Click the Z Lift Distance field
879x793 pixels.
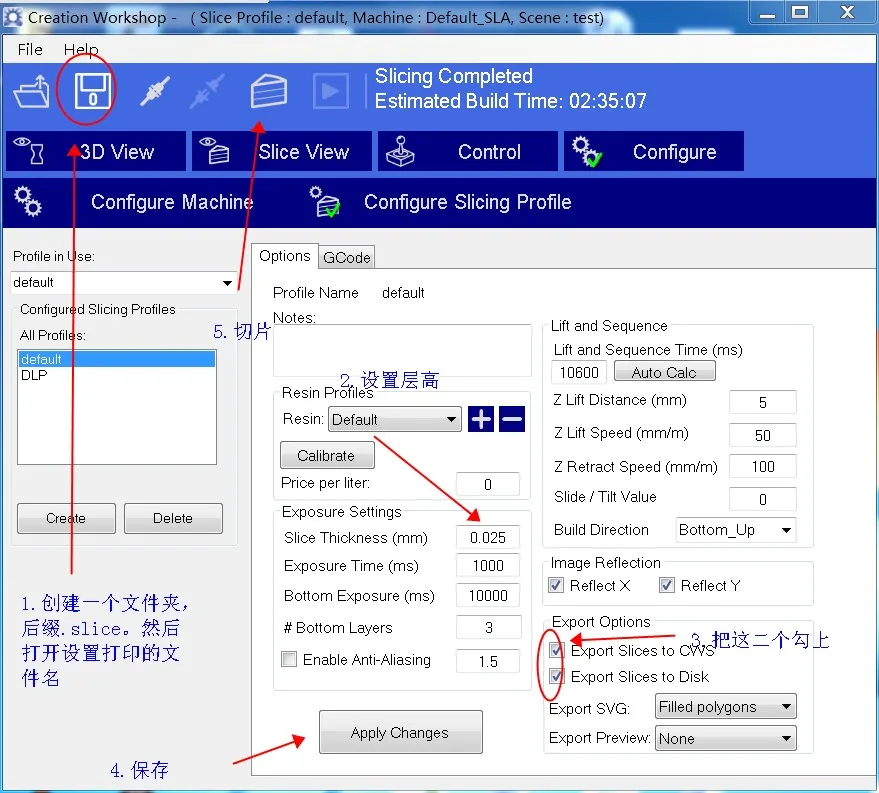pyautogui.click(x=762, y=402)
